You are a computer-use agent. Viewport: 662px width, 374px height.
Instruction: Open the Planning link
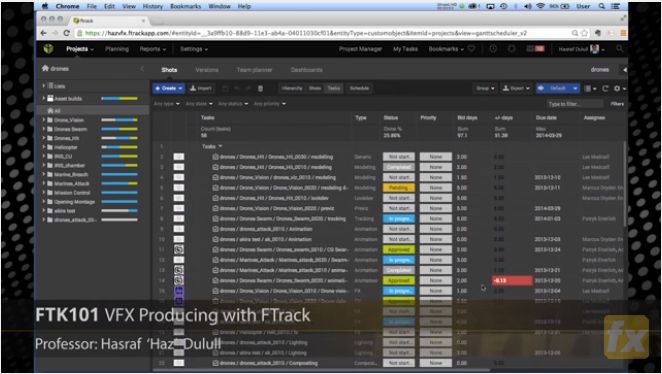click(x=117, y=49)
